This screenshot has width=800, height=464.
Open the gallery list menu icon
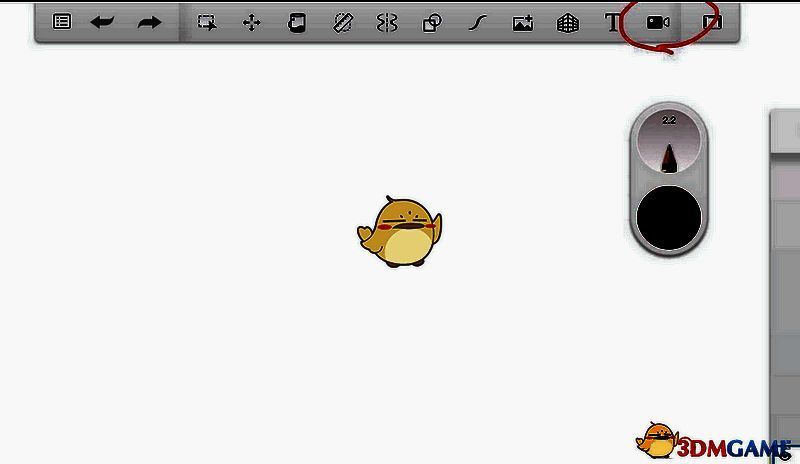(x=62, y=21)
